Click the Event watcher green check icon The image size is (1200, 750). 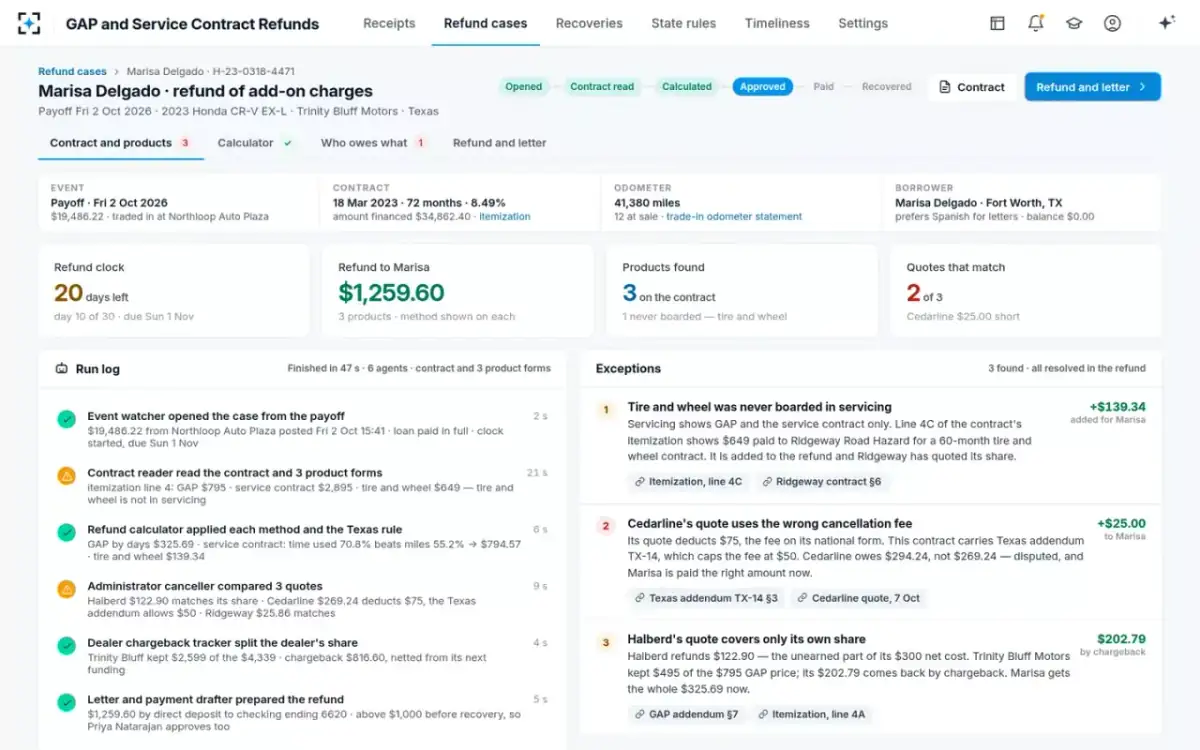[x=66, y=420]
